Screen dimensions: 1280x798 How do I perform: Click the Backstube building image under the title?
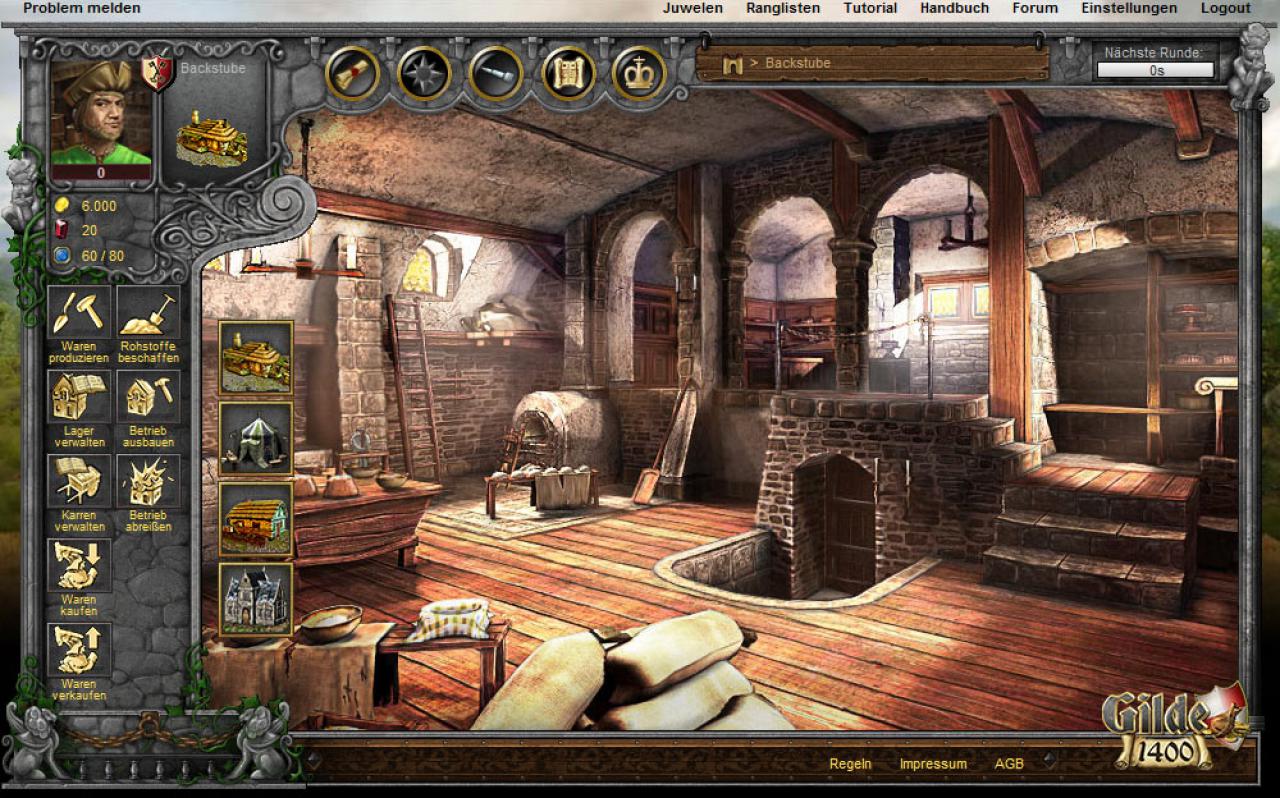(212, 137)
